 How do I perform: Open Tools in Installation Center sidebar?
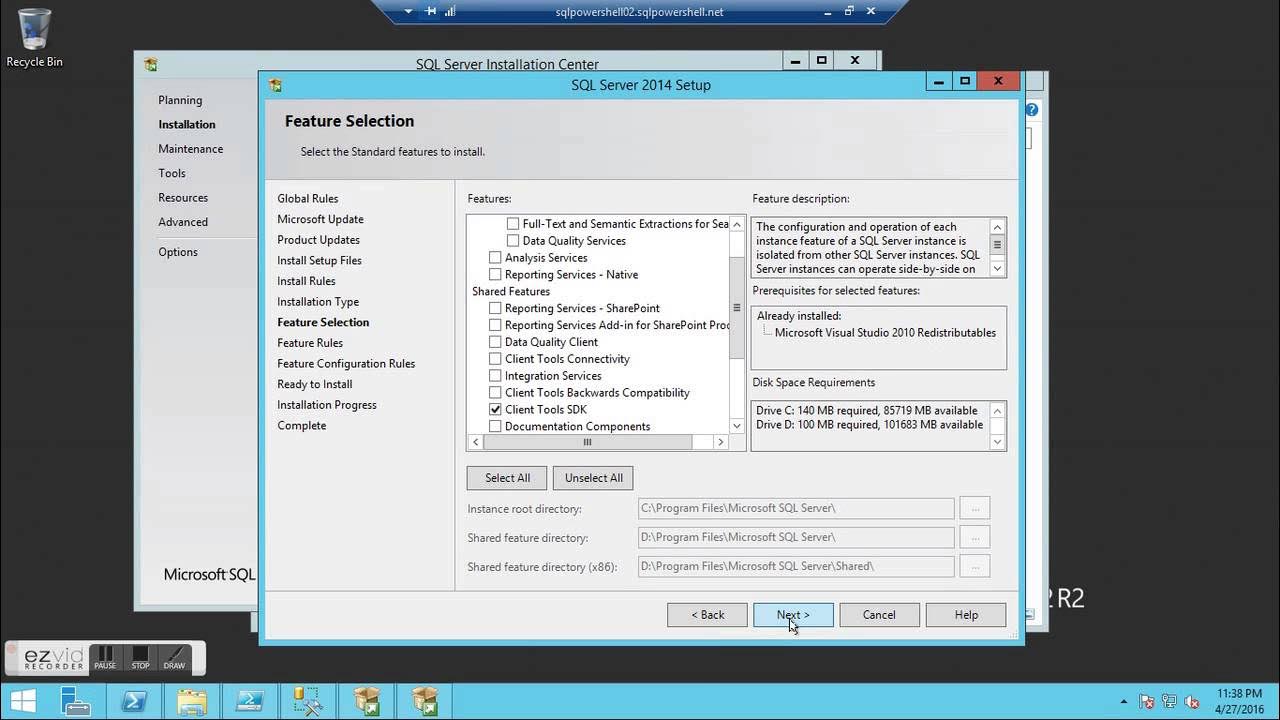(172, 173)
